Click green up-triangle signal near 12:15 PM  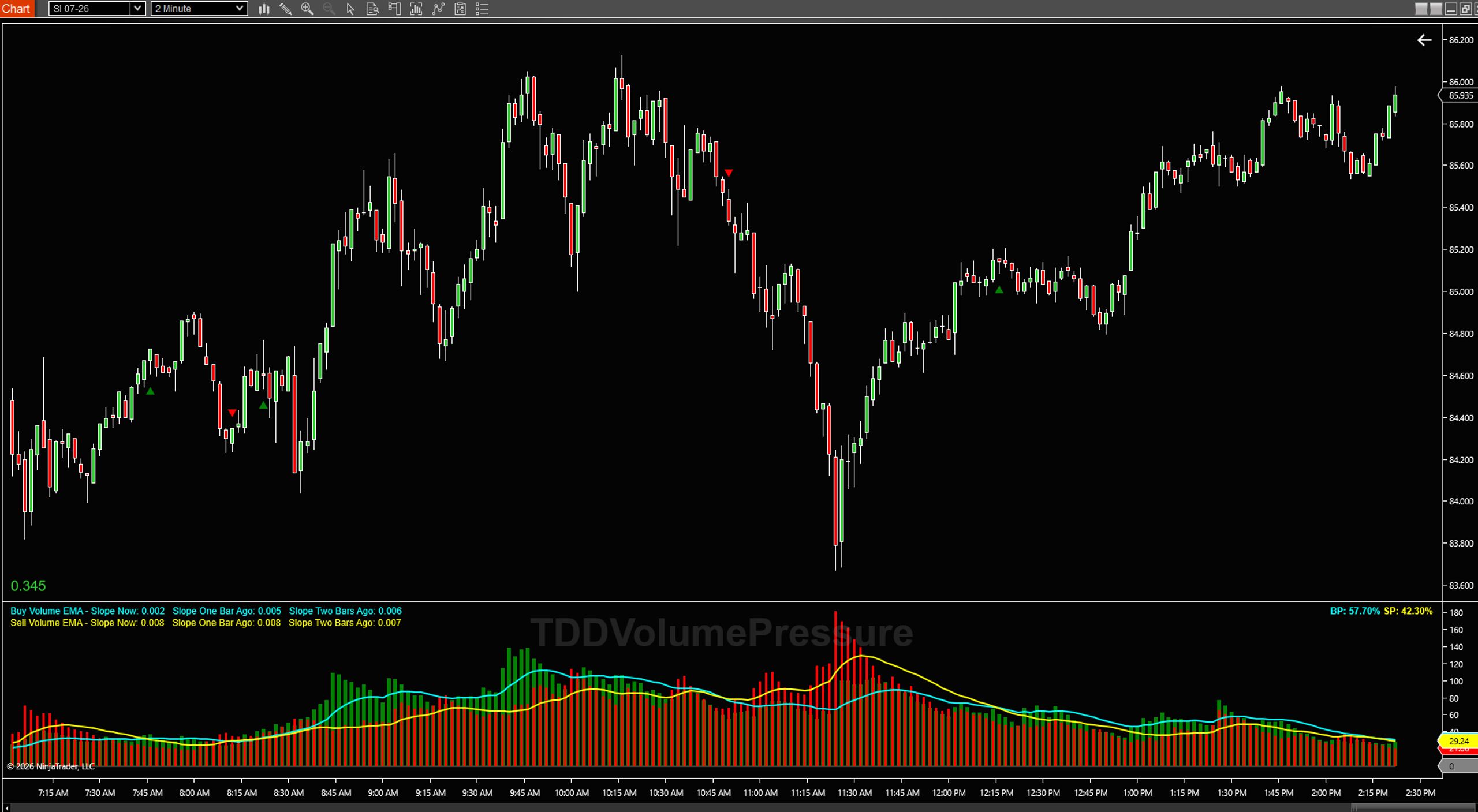pyautogui.click(x=999, y=290)
